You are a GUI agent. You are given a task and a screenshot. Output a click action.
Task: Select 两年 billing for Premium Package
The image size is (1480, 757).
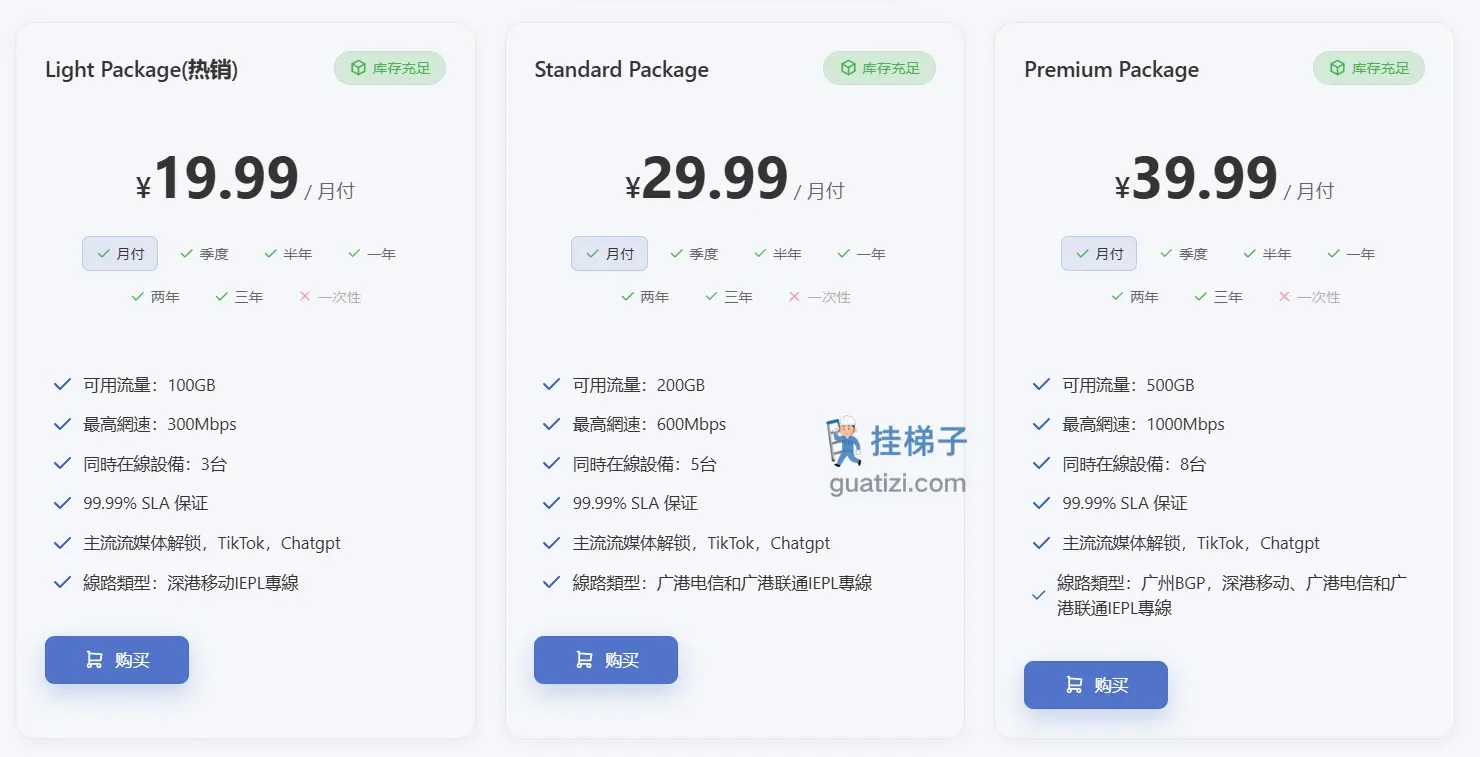point(1135,297)
